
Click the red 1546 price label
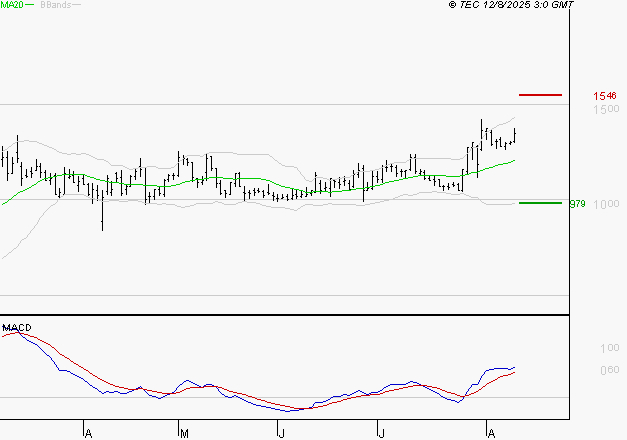pos(605,96)
